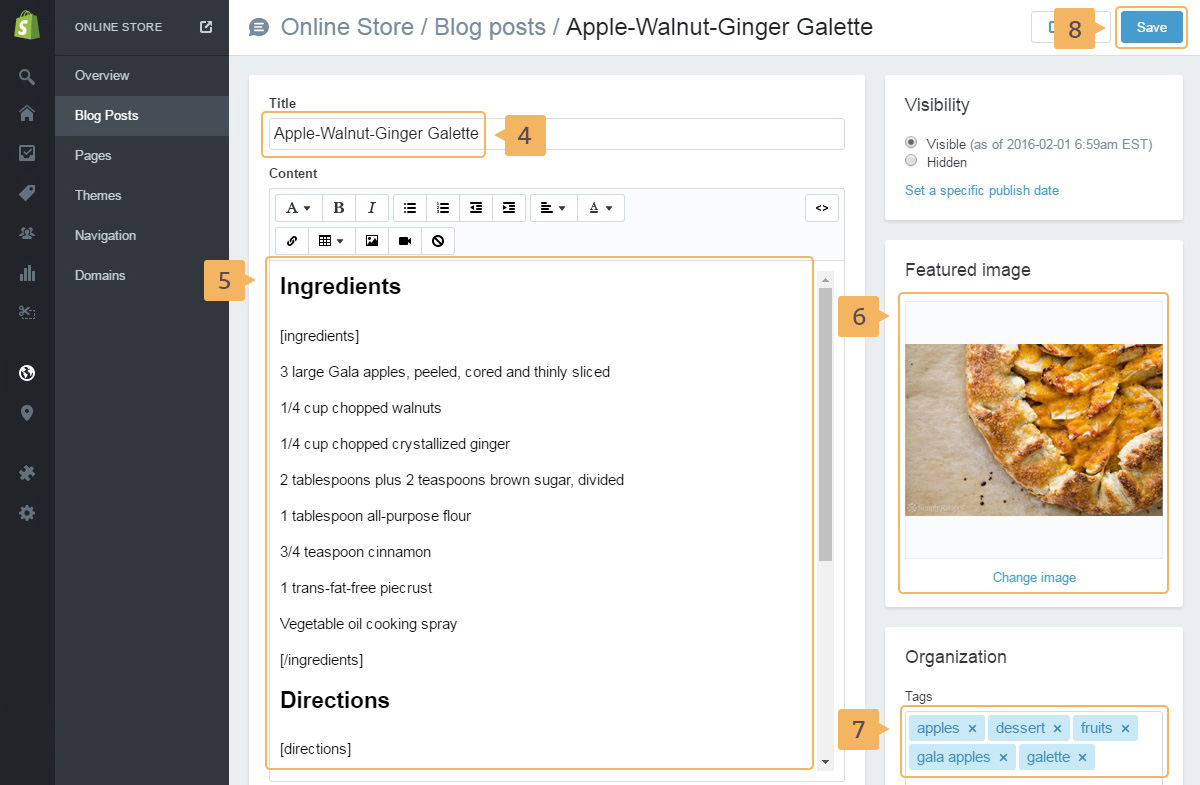This screenshot has width=1200, height=785.
Task: Go to the Navigation section
Action: point(105,235)
